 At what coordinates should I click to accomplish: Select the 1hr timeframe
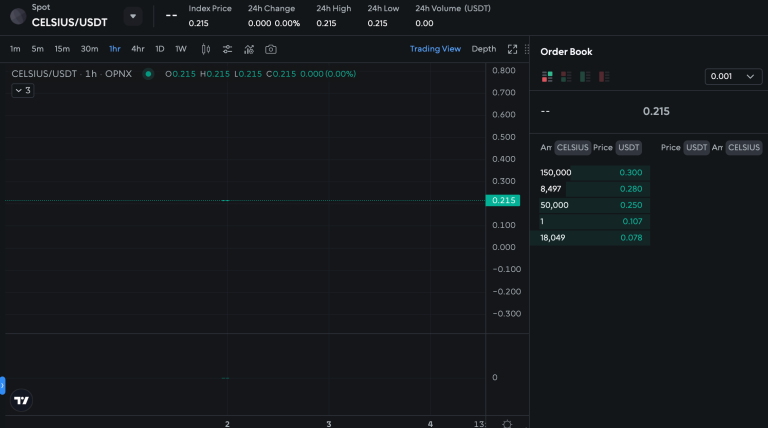pos(115,49)
